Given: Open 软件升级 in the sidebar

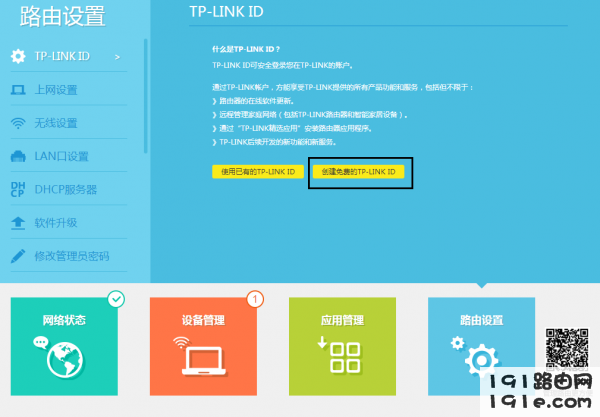Looking at the screenshot, I should [69, 223].
